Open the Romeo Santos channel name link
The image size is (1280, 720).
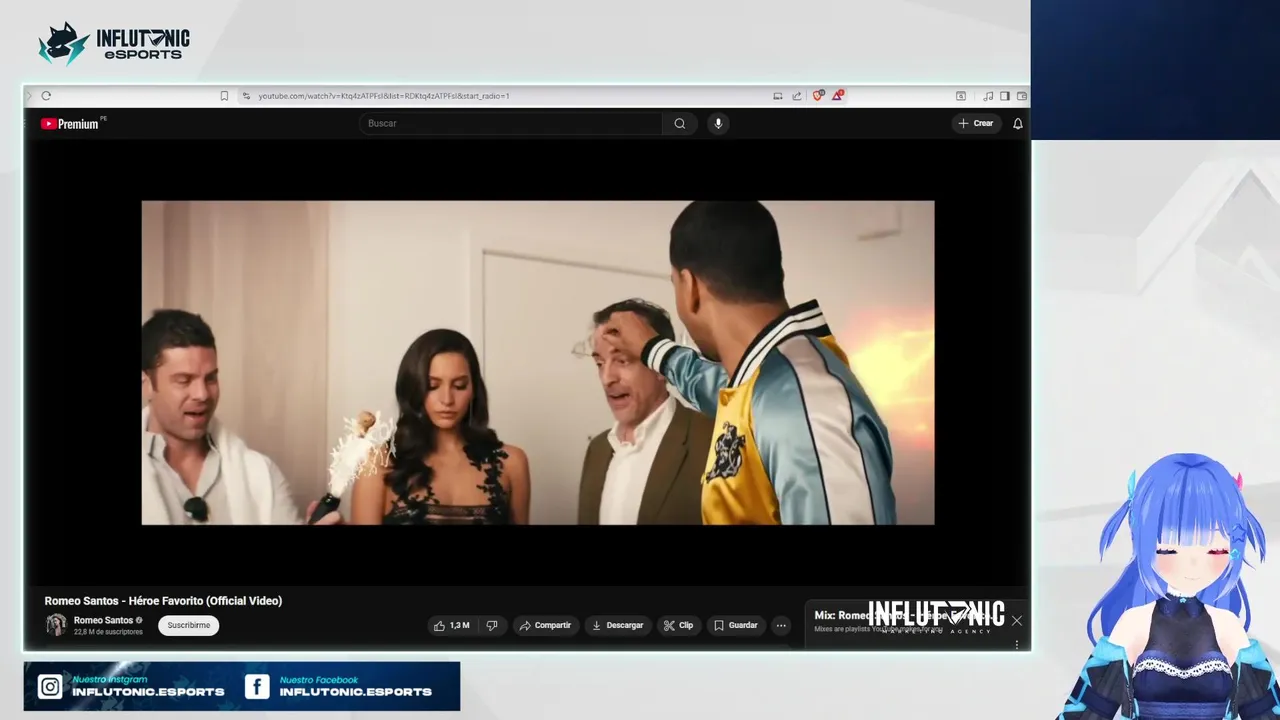[103, 620]
